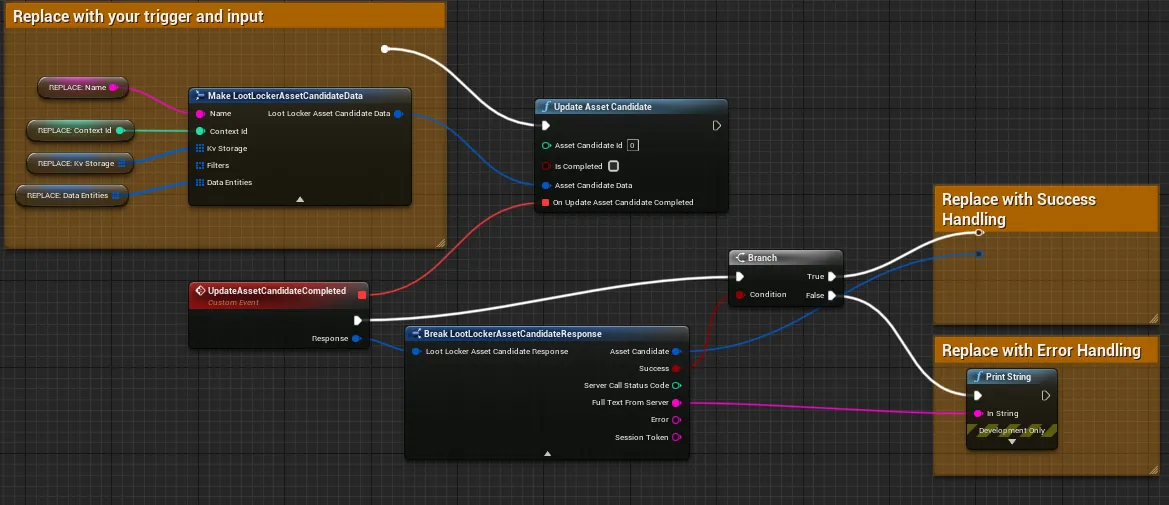Select the 'Replace with Success Handling' comment header
The height and width of the screenshot is (505, 1169).
pos(1047,210)
